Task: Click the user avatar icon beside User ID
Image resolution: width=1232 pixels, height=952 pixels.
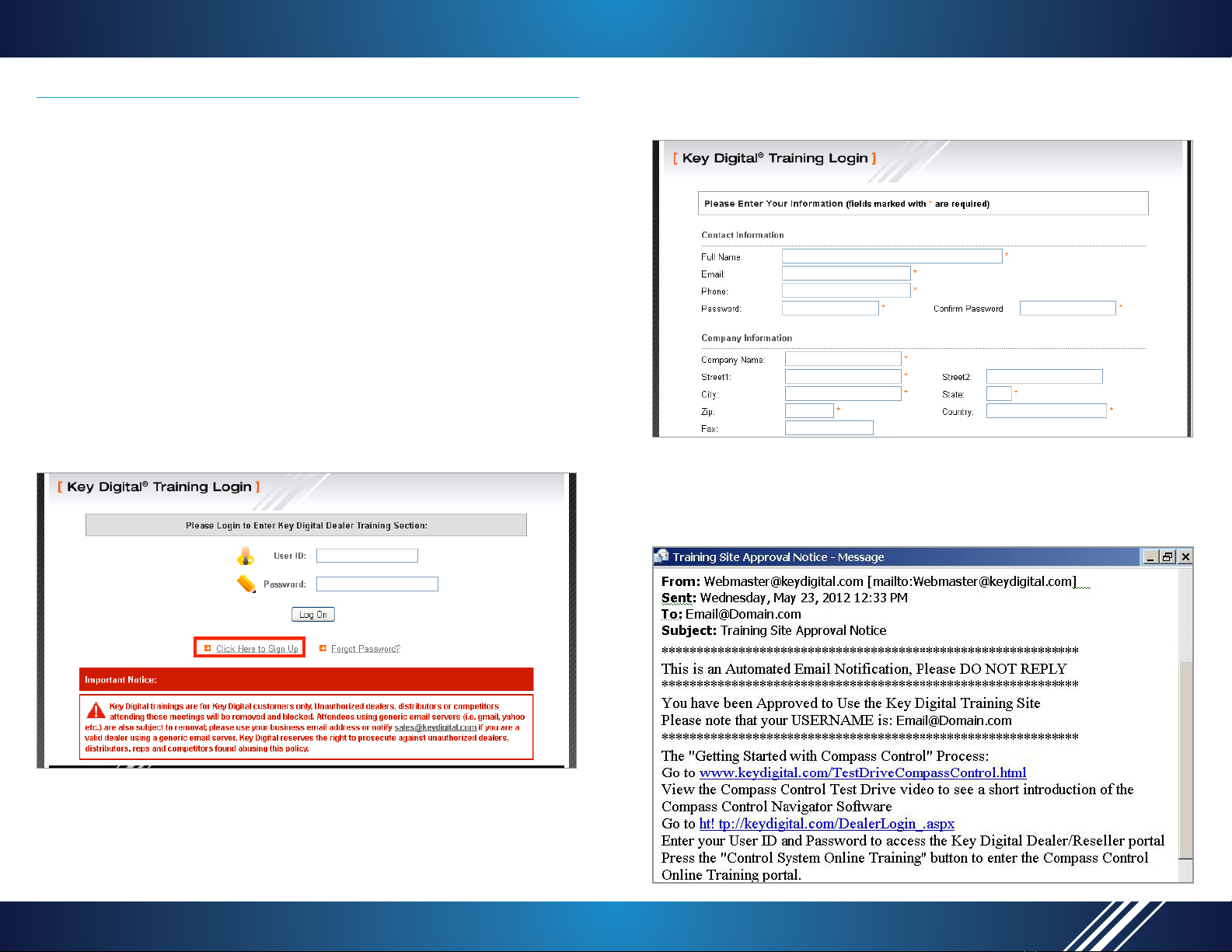Action: click(x=246, y=556)
